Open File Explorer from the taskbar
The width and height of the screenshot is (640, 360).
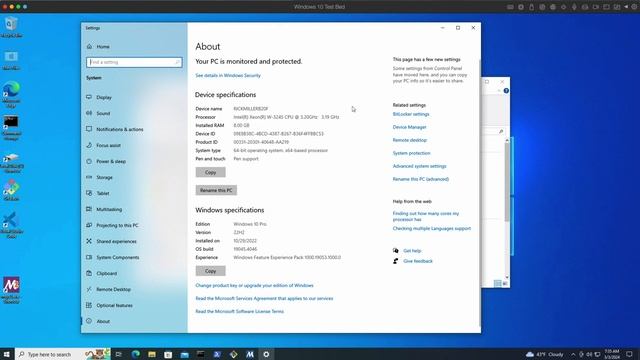152,354
